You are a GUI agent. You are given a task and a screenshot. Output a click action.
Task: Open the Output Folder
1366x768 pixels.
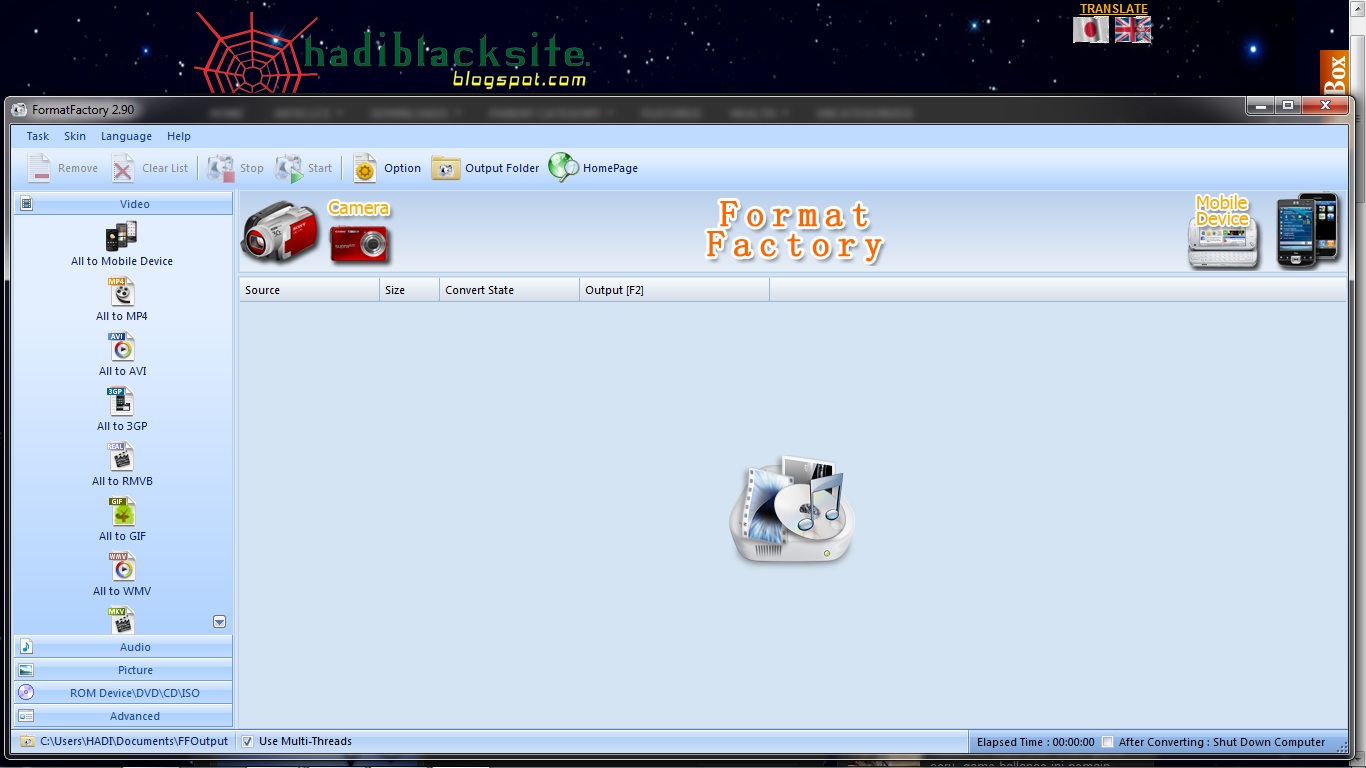tap(485, 168)
